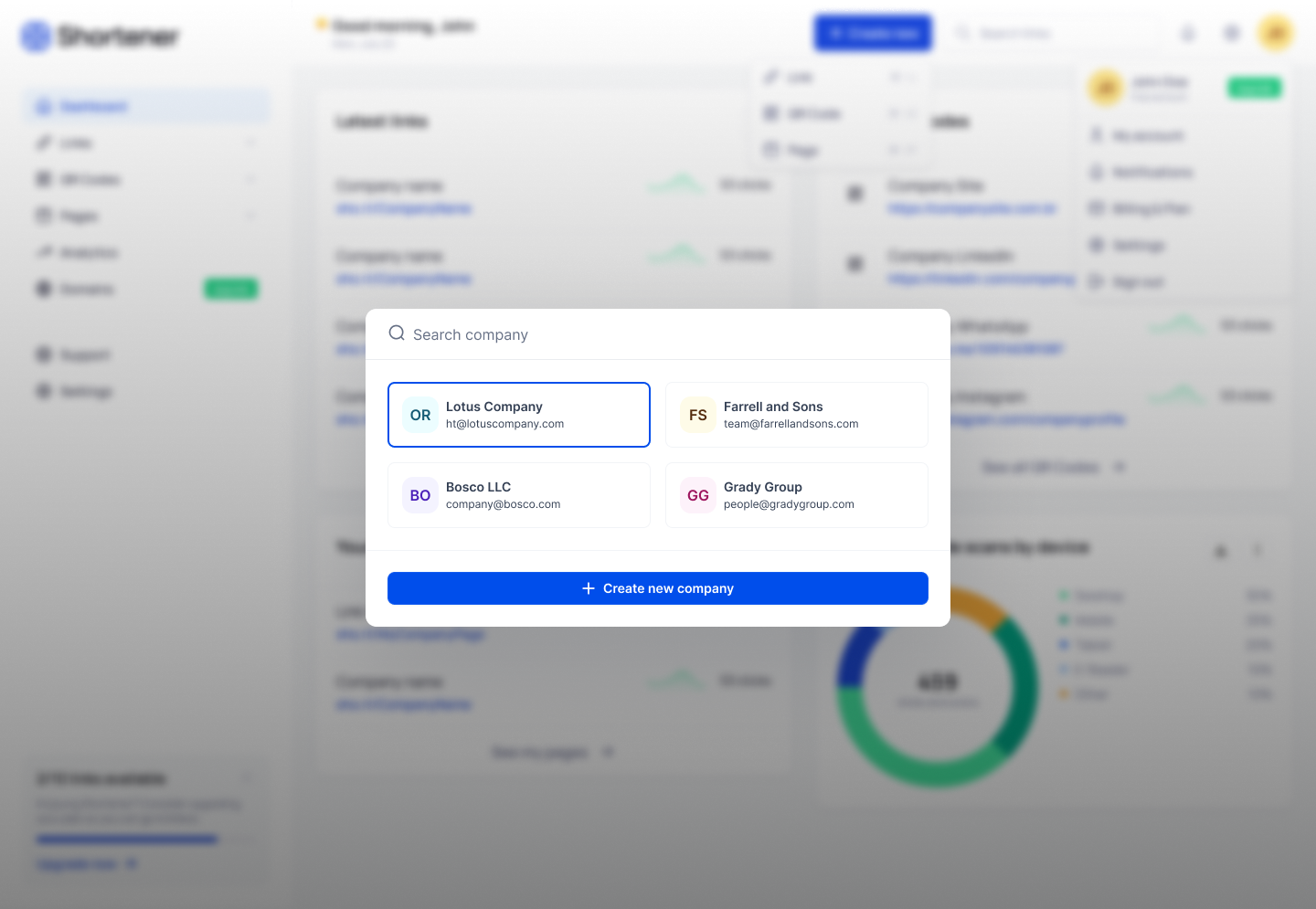
Task: Click the Support sidebar icon
Action: click(44, 354)
